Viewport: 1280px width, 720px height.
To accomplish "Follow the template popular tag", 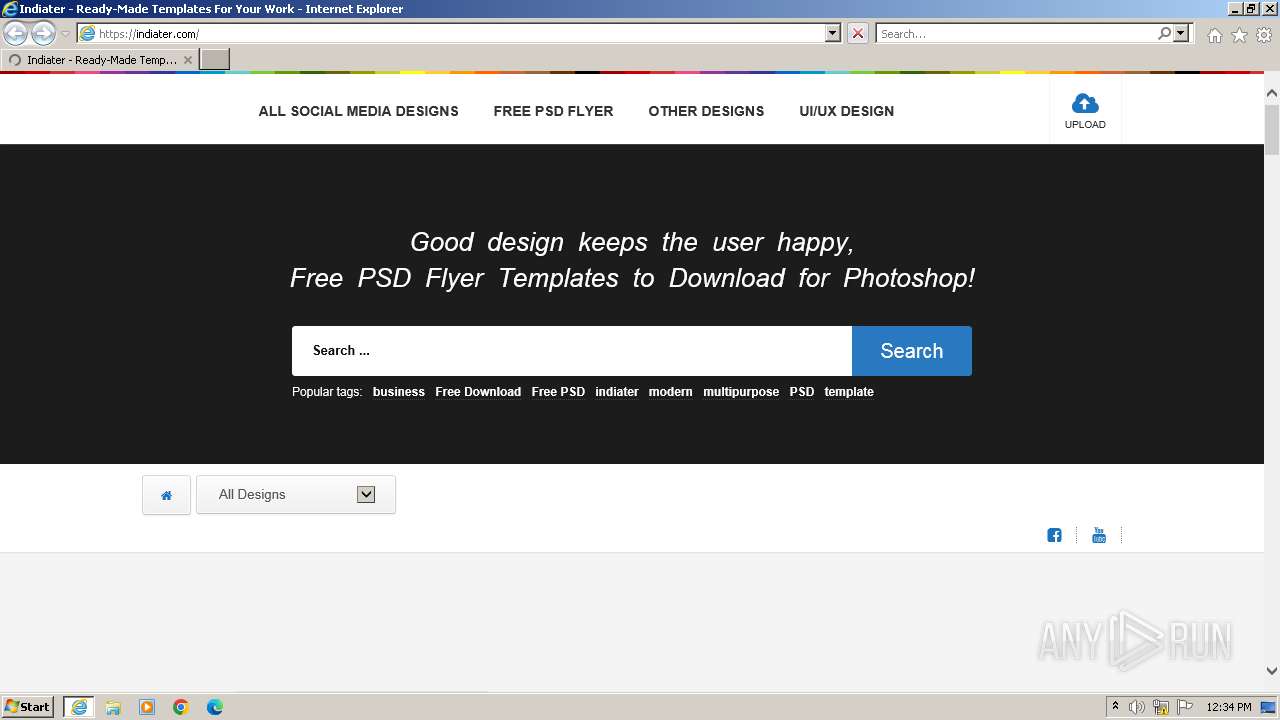I will (x=849, y=392).
